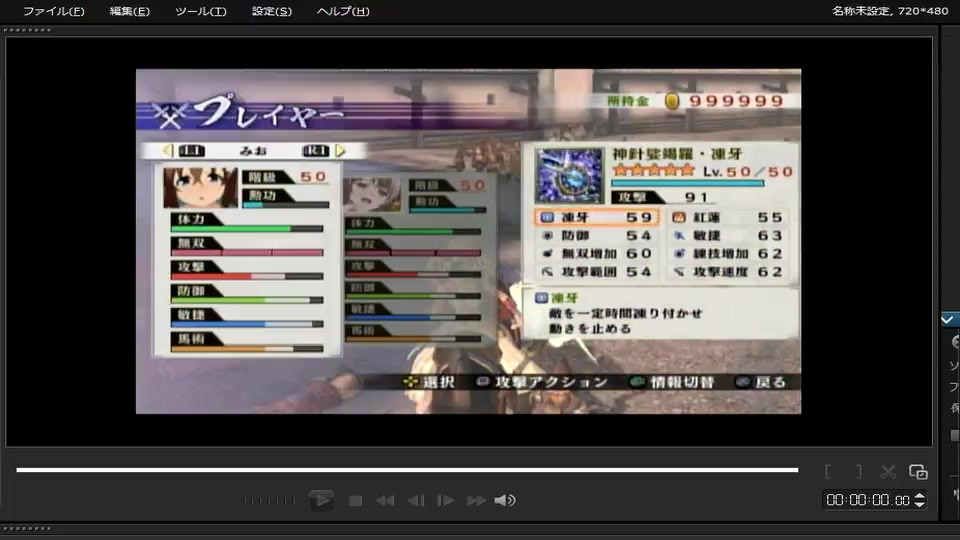960x540 pixels.
Task: Click the jog wheel tick strip
Action: tap(269, 501)
